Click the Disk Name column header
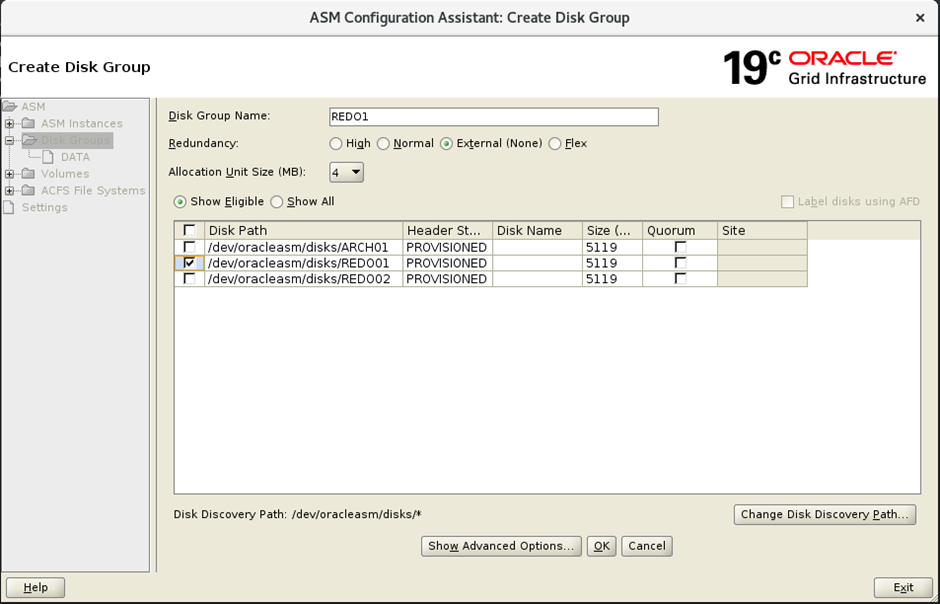 (x=538, y=231)
